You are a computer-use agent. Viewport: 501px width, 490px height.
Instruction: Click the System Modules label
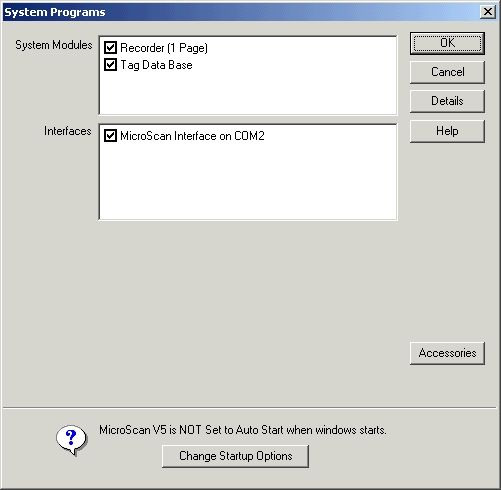click(x=54, y=45)
